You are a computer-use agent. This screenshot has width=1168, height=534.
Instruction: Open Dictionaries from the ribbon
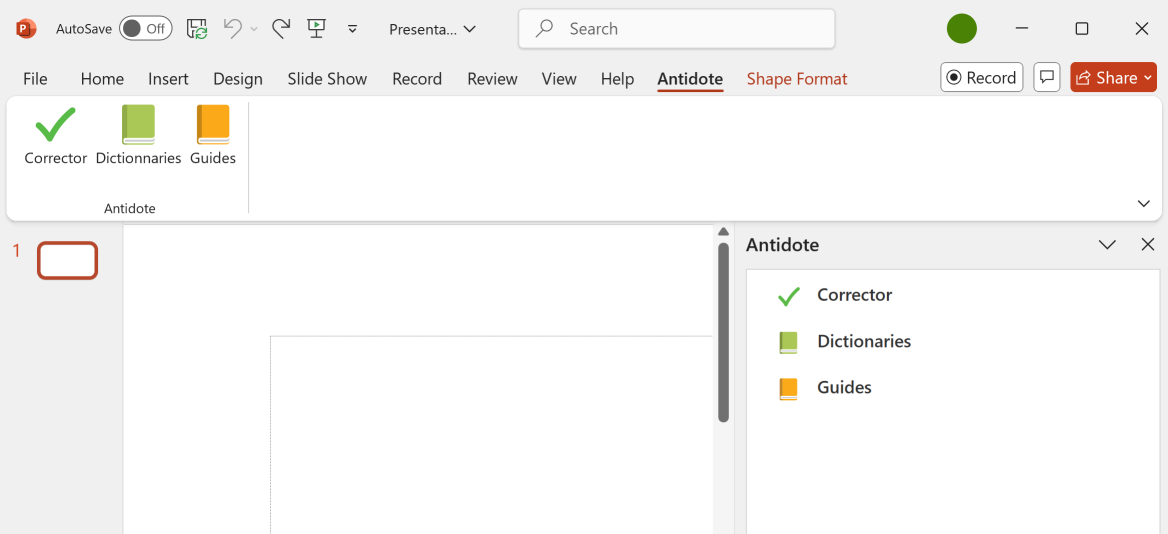point(138,126)
